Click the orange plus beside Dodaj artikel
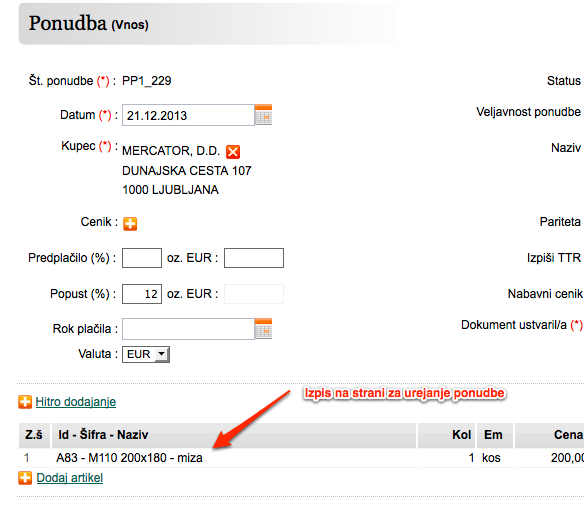This screenshot has width=584, height=520. click(x=25, y=478)
